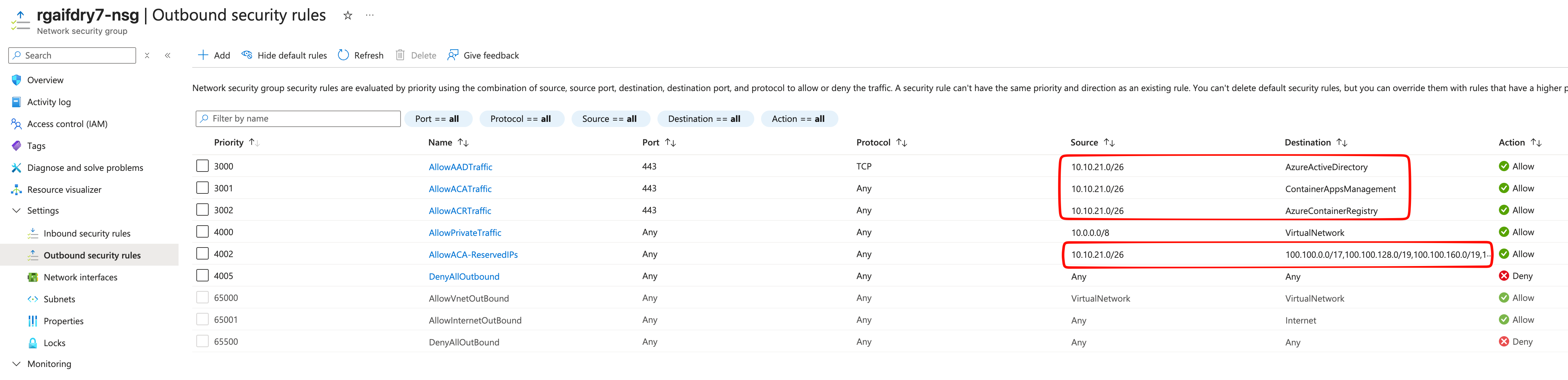Screen dimensions: 1568x380
Task: Open the Protocol == all filter
Action: [521, 119]
